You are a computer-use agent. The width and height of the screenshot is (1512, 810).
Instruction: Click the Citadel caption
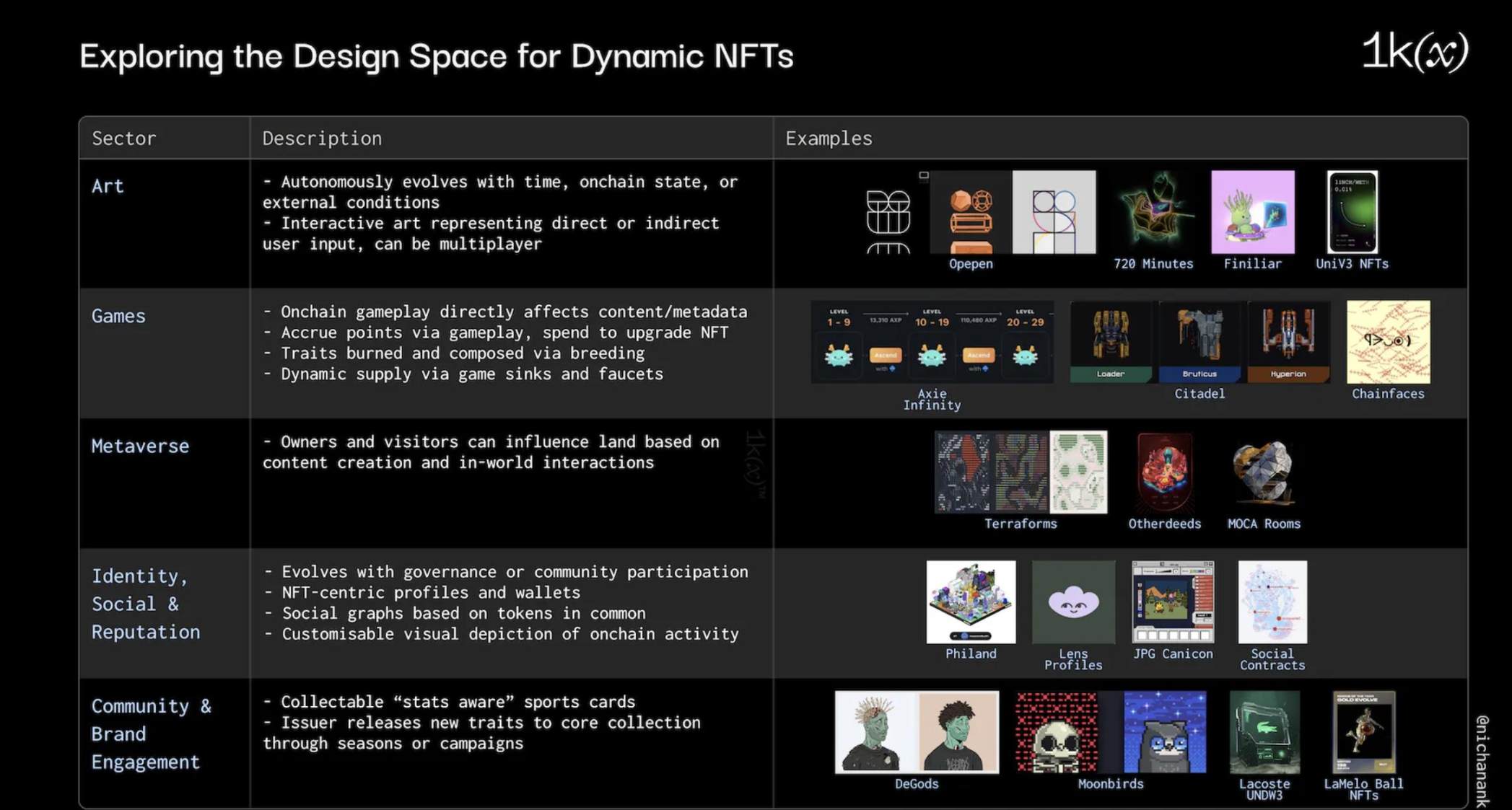[x=1199, y=394]
